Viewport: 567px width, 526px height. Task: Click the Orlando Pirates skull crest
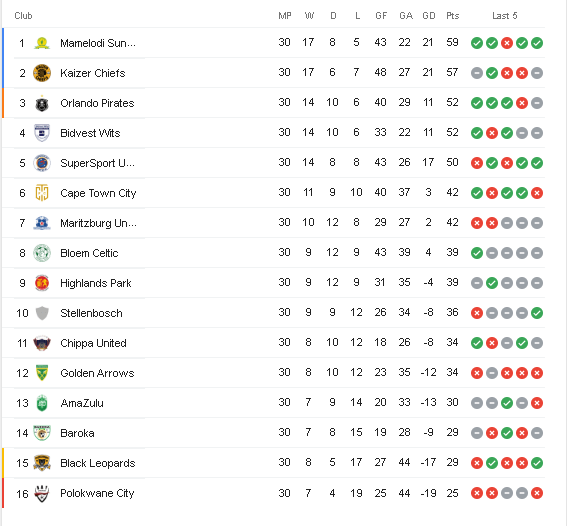[x=42, y=103]
